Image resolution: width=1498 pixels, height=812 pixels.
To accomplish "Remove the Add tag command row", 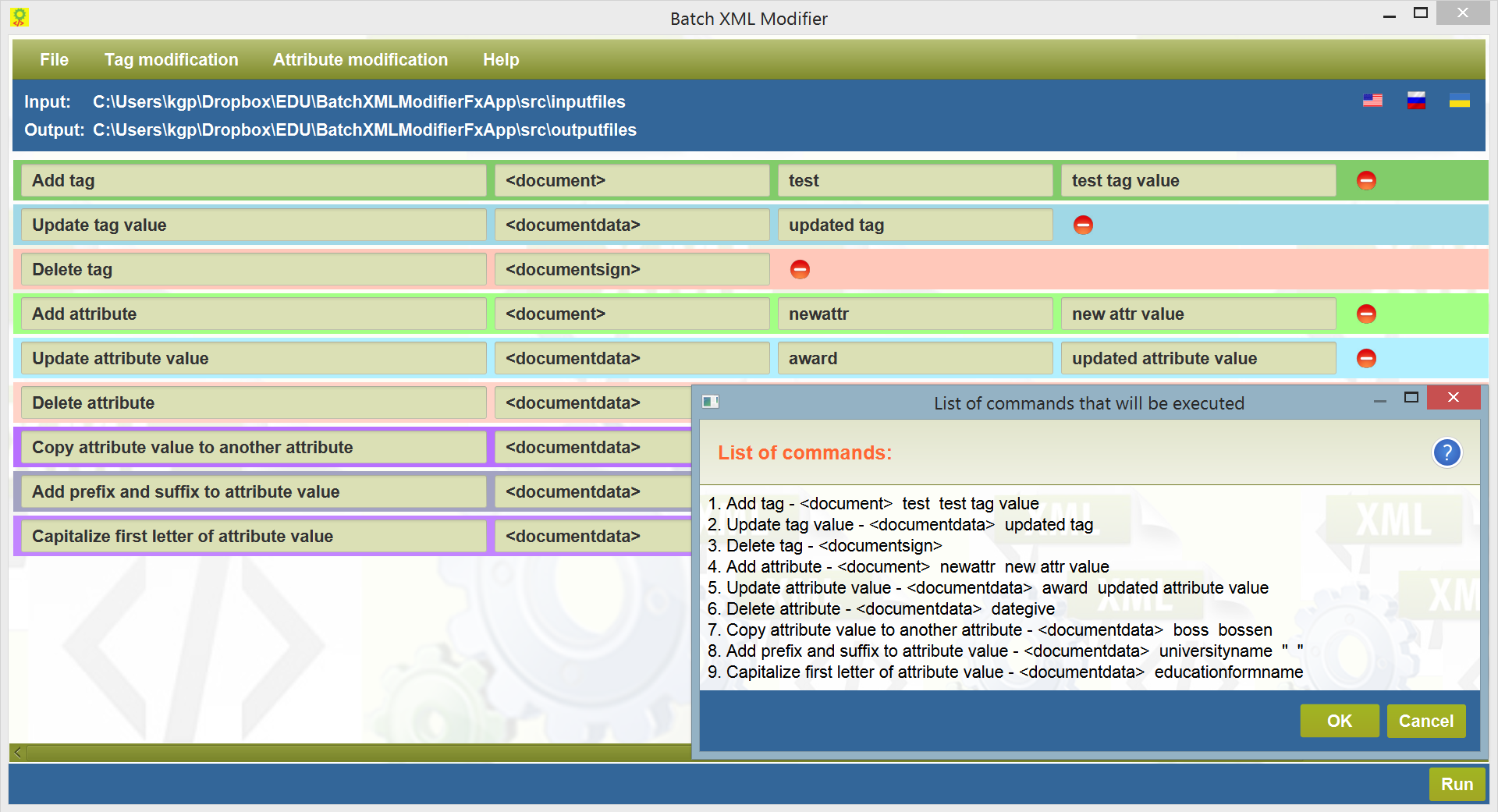I will (1366, 180).
